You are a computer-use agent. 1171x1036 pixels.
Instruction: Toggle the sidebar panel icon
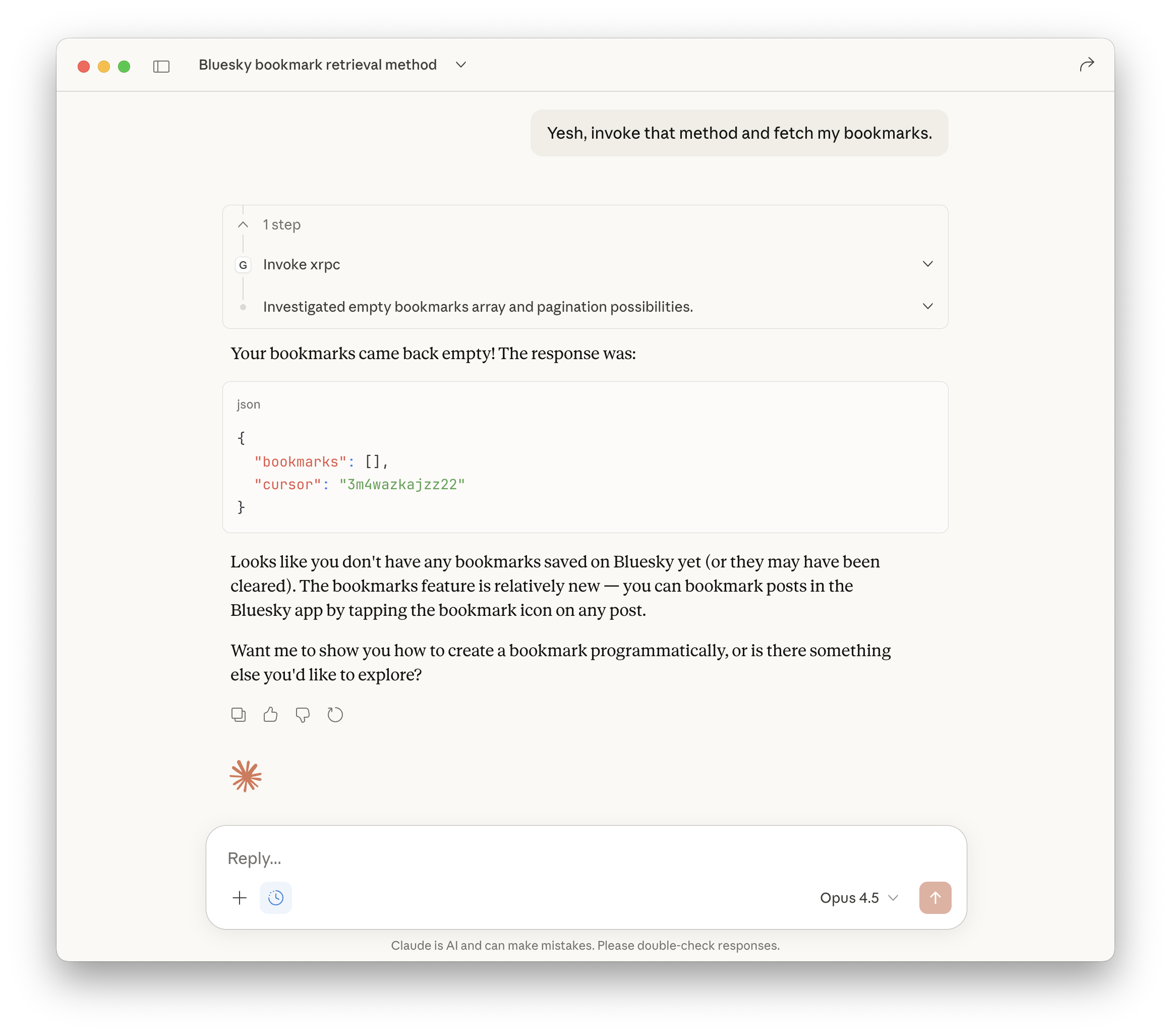point(161,67)
